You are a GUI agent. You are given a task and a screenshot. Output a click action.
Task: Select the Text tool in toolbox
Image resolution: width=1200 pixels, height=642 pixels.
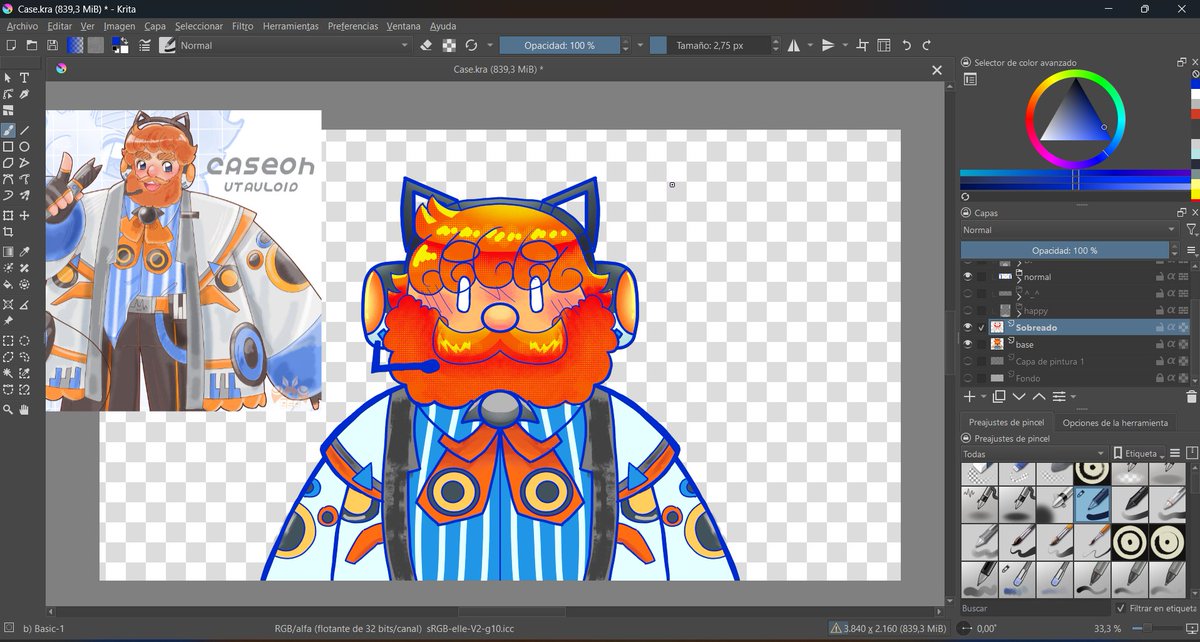24,78
